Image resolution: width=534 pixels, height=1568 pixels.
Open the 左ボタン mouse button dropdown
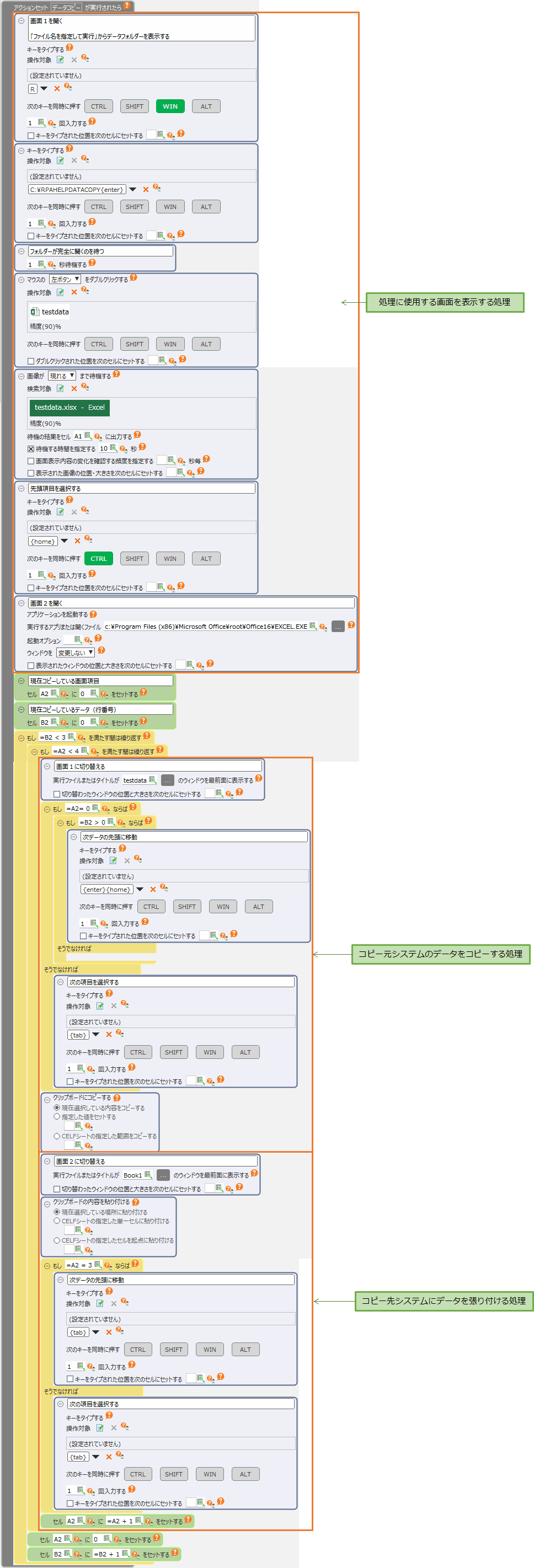(x=65, y=280)
